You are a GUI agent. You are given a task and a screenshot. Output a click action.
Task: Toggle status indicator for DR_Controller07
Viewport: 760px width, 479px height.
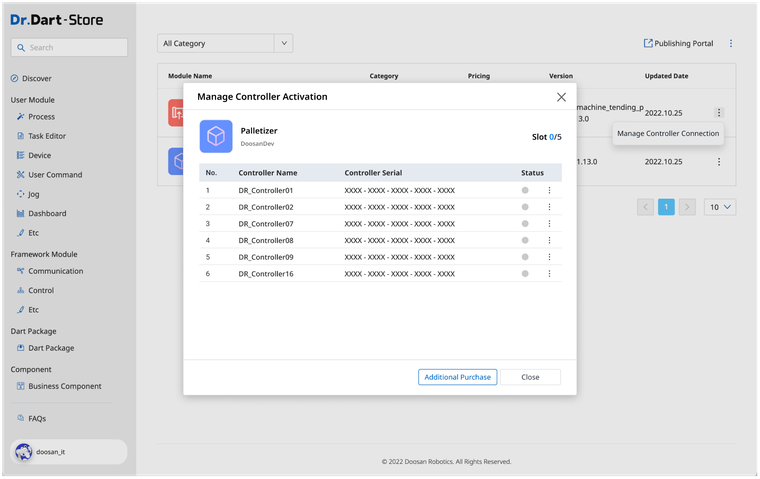525,224
